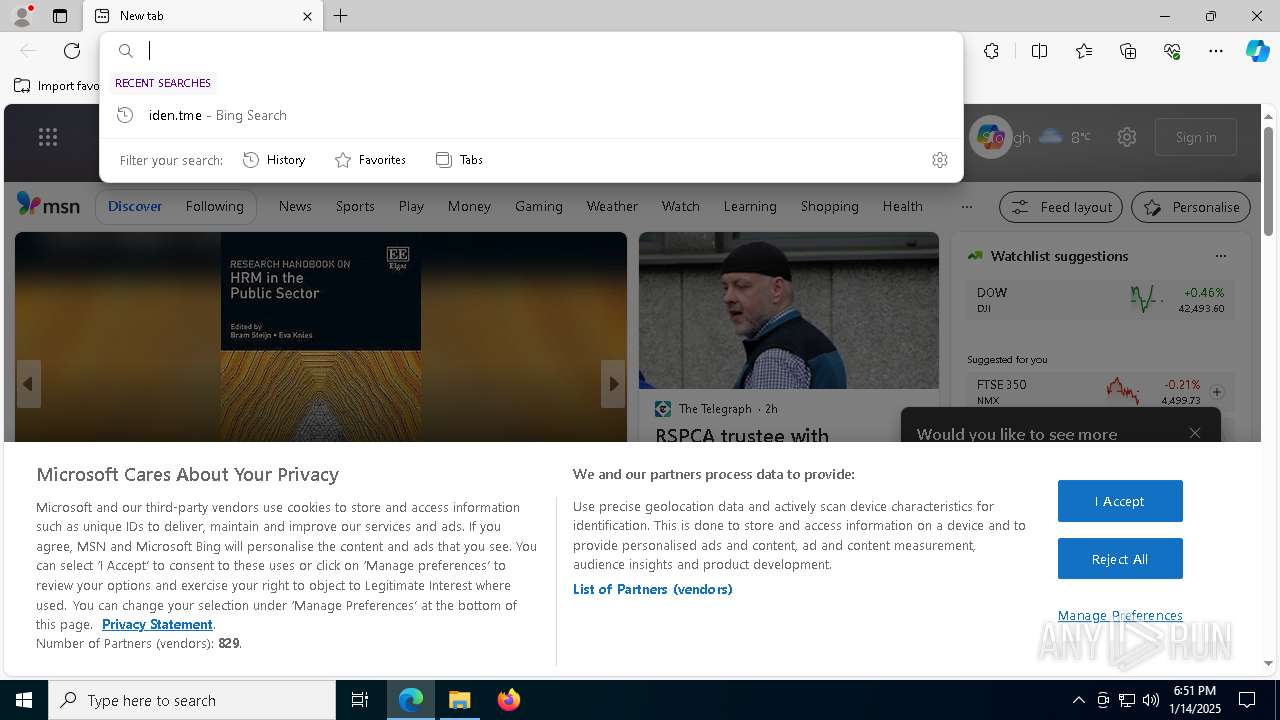The height and width of the screenshot is (720, 1280).
Task: Open the Weather category
Action: pos(612,206)
